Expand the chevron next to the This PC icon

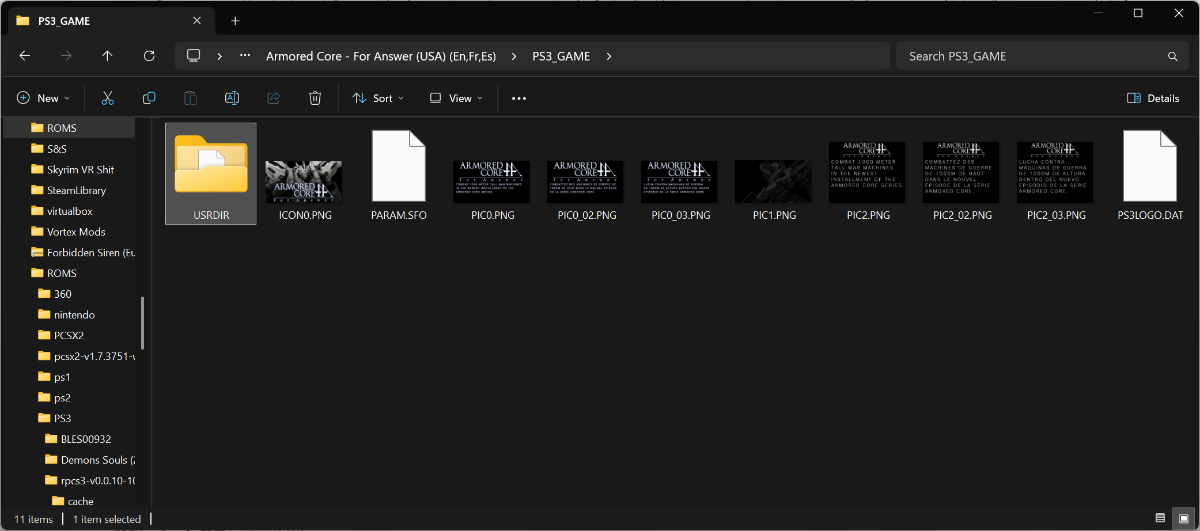tap(219, 56)
